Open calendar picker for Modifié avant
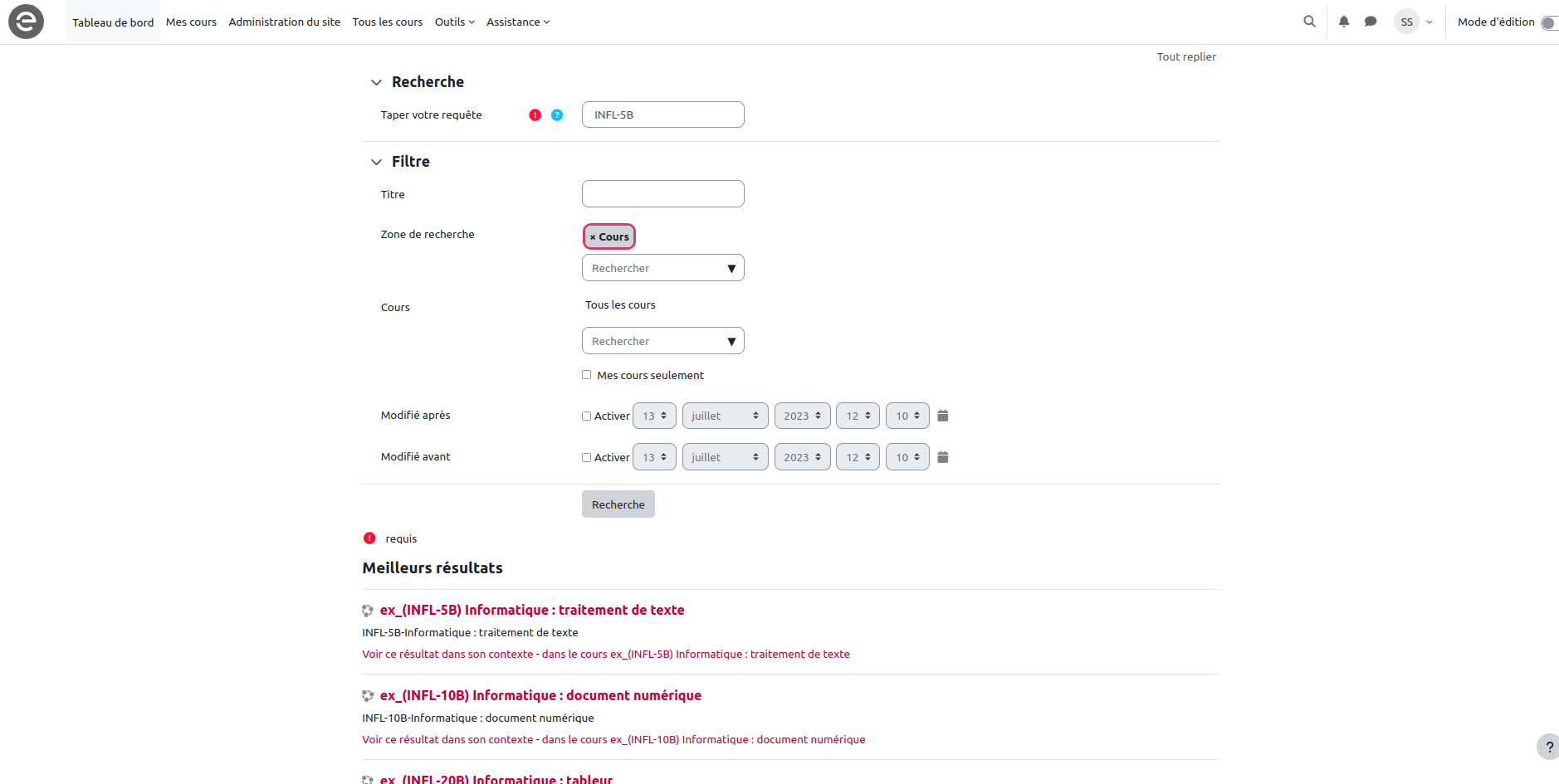Screen dimensions: 1559x784 [942, 457]
